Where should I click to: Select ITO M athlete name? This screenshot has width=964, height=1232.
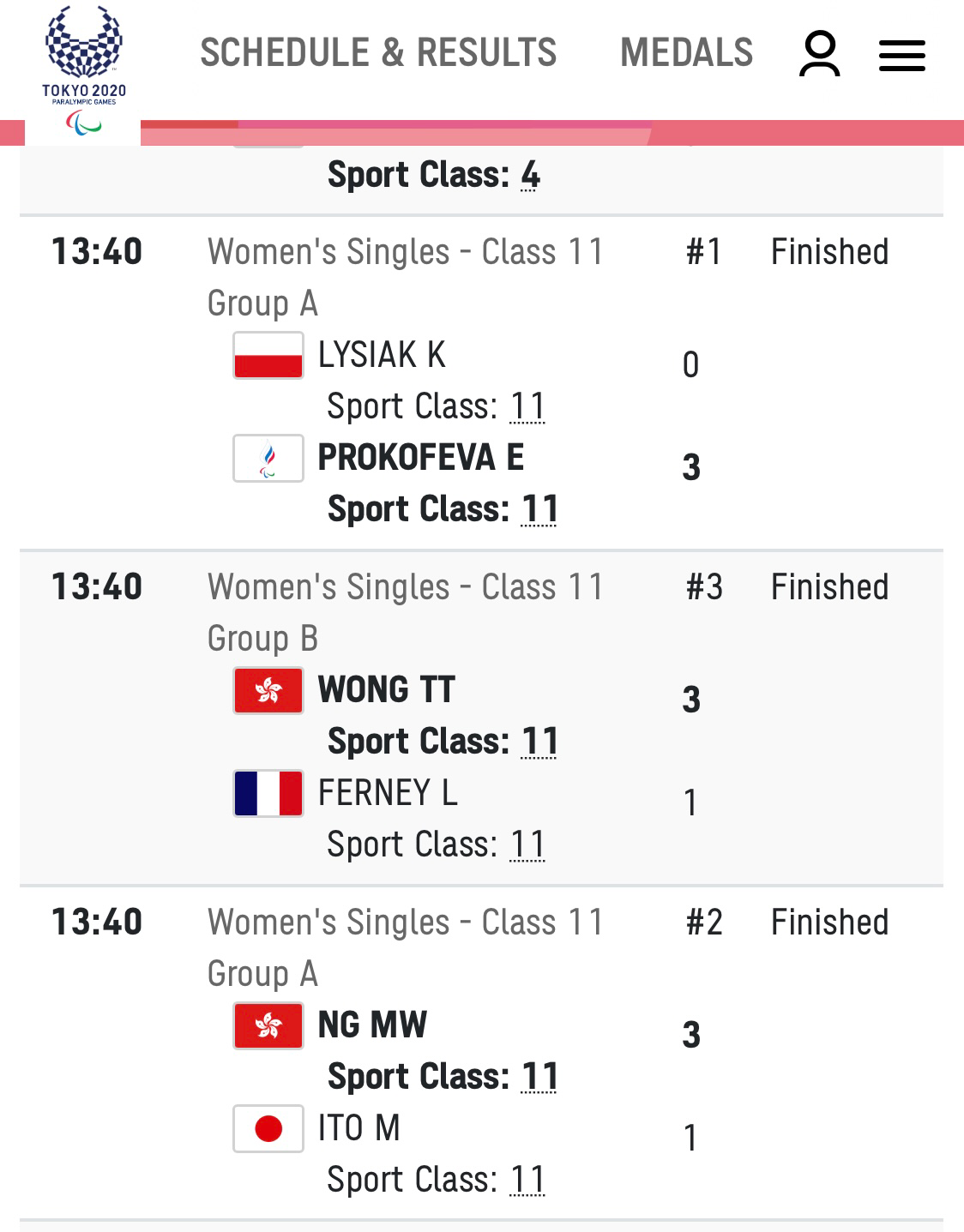[x=358, y=1127]
